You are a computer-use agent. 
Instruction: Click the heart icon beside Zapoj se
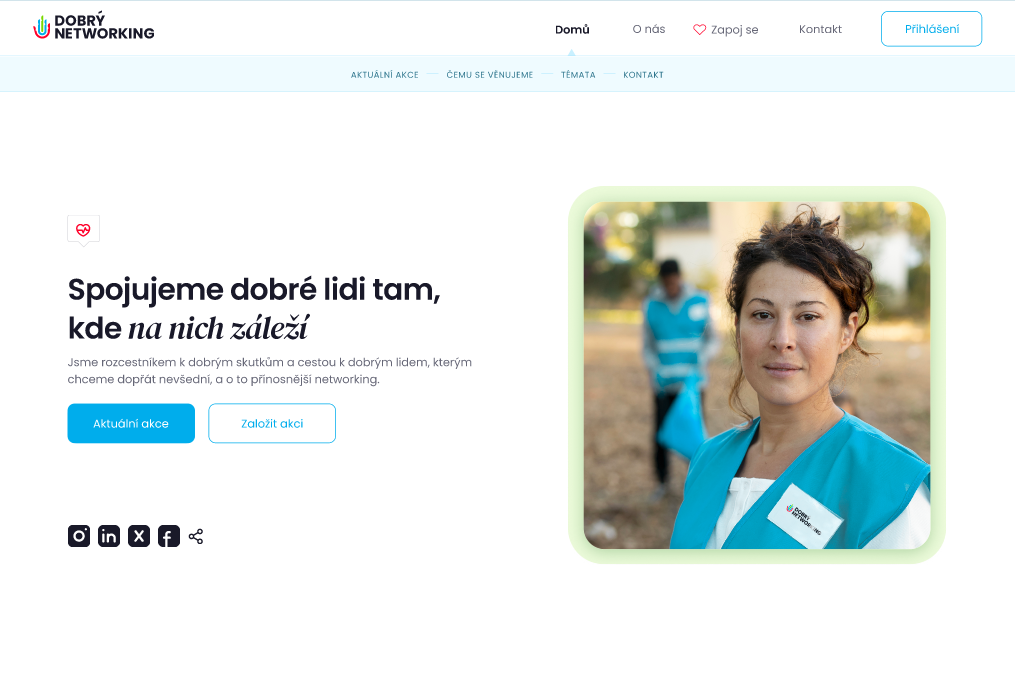coord(699,29)
